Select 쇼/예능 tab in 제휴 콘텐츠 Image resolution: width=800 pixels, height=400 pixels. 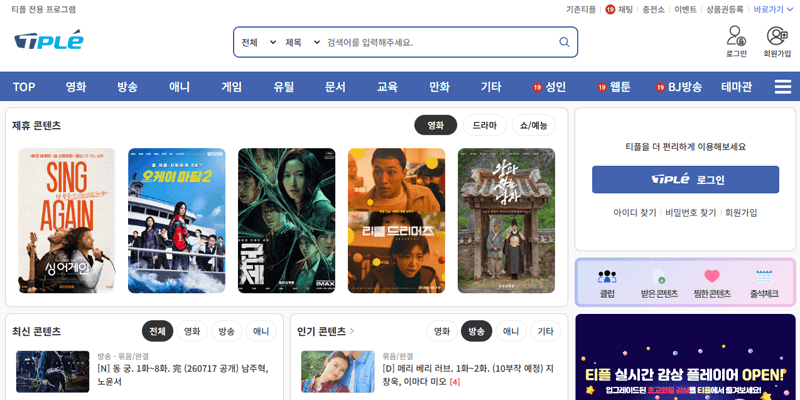534,125
